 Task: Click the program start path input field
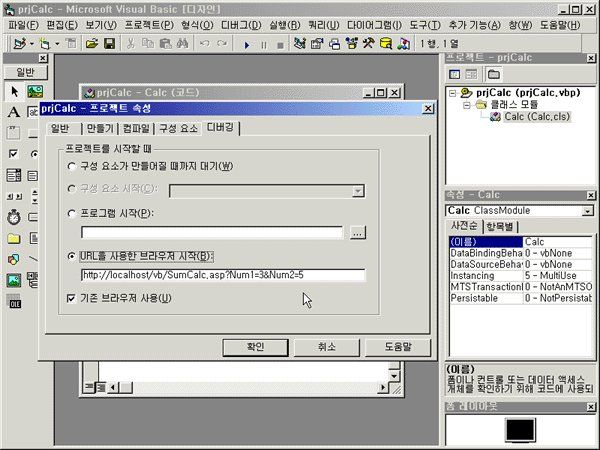point(212,233)
